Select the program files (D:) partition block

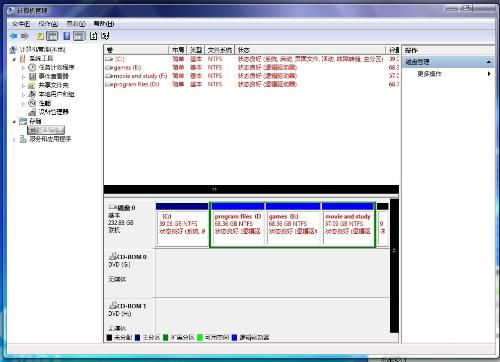[237, 225]
